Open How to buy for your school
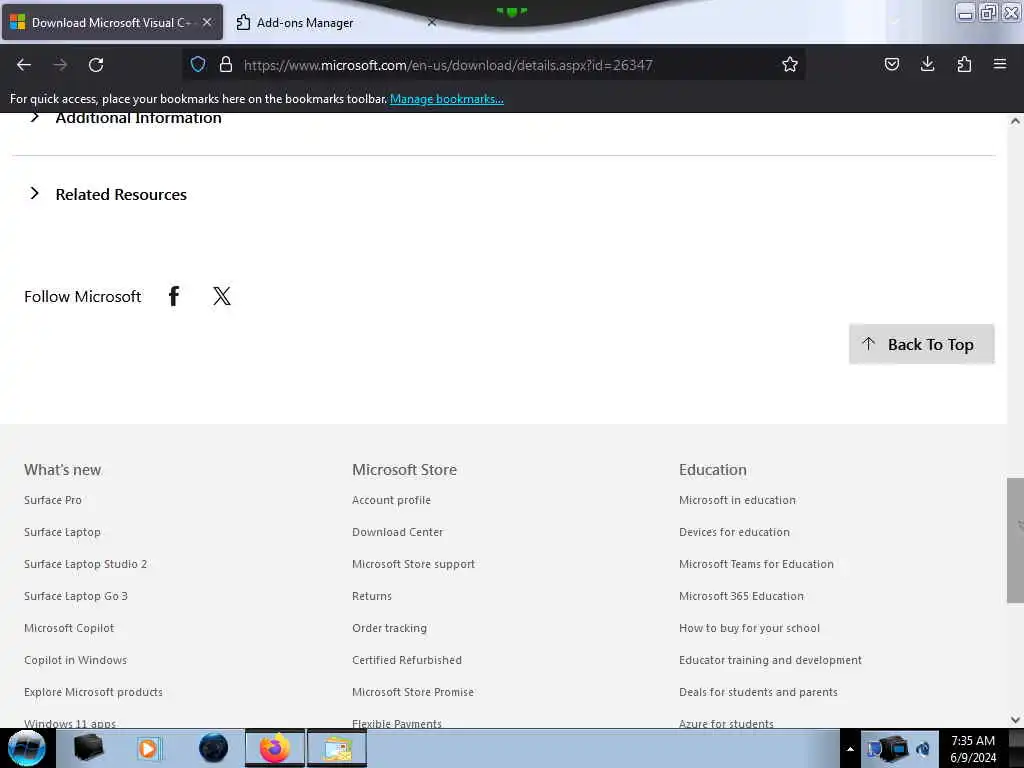This screenshot has height=768, width=1024. [750, 628]
